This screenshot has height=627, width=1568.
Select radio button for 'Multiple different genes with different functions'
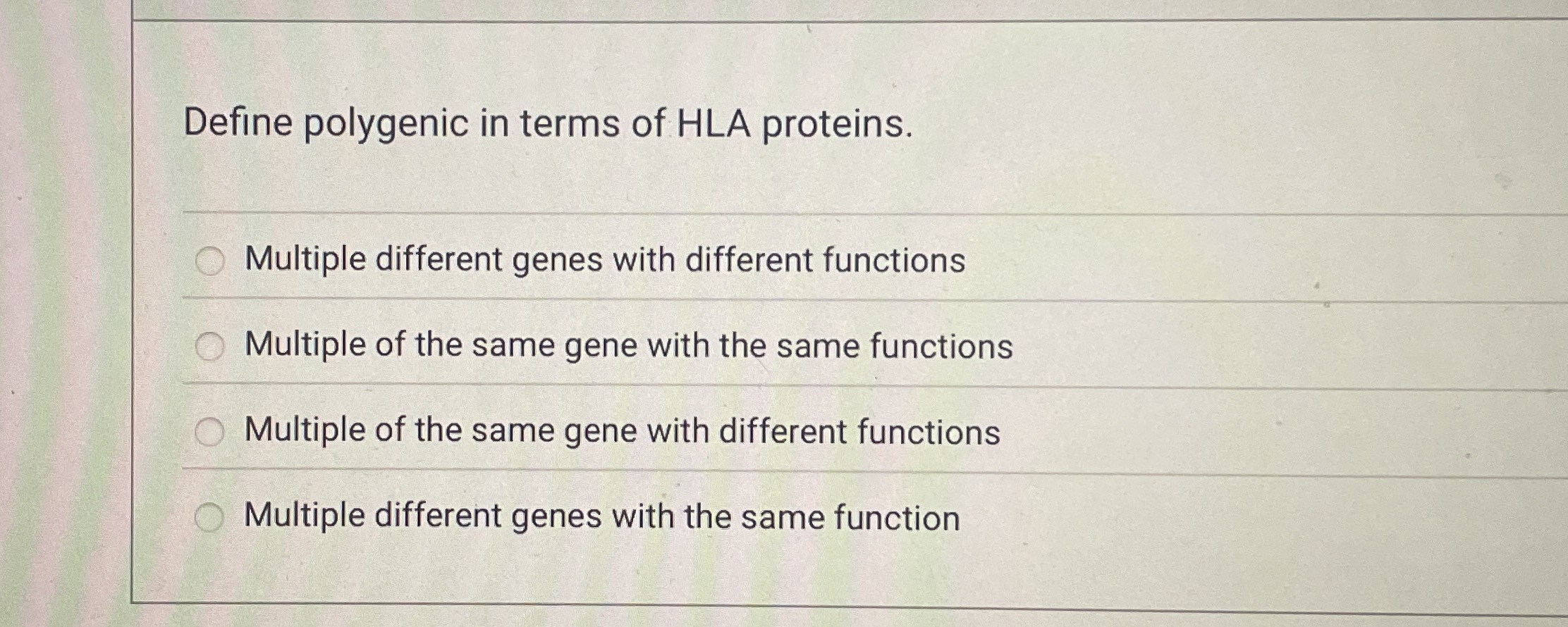coord(209,261)
